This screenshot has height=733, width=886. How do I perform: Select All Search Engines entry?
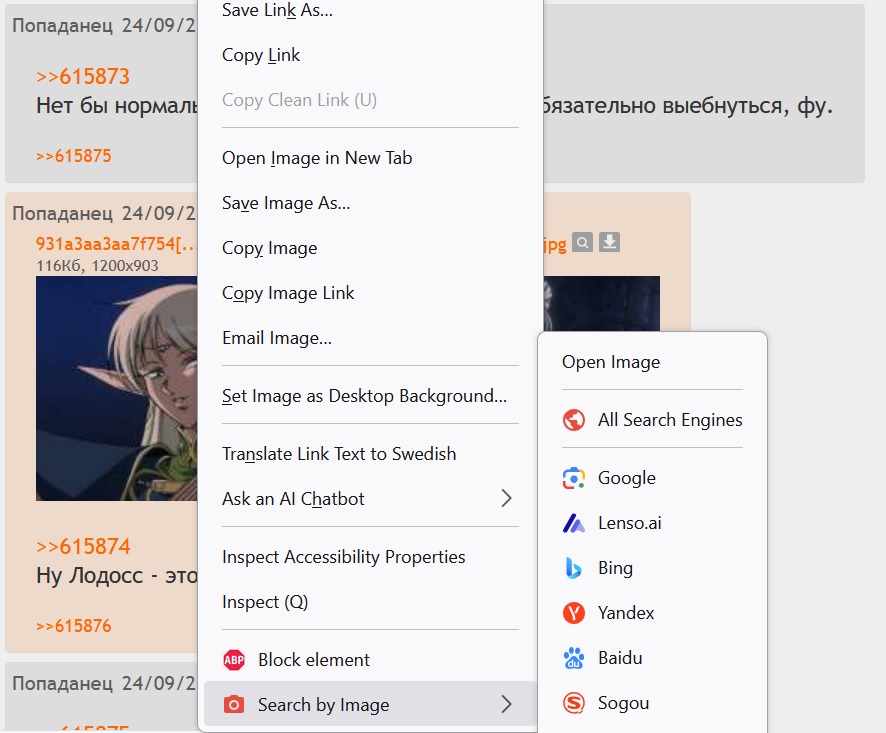tap(653, 420)
